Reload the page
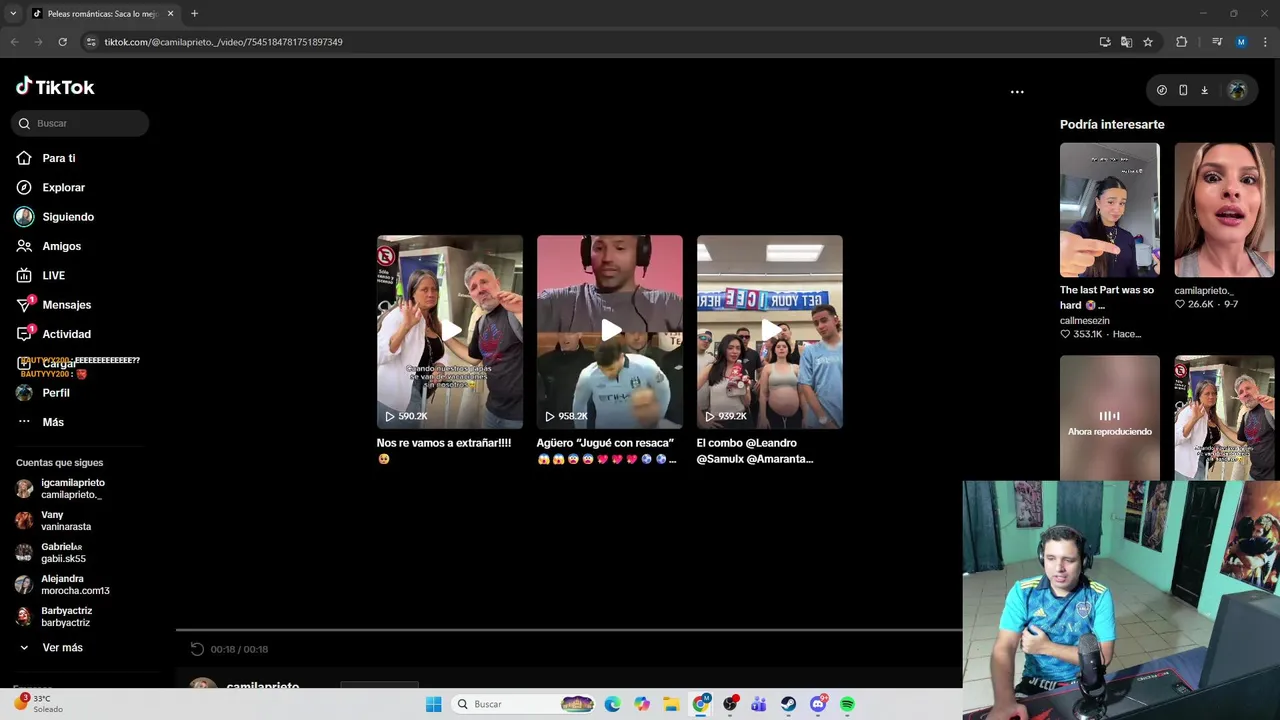1280x720 pixels. 62,42
